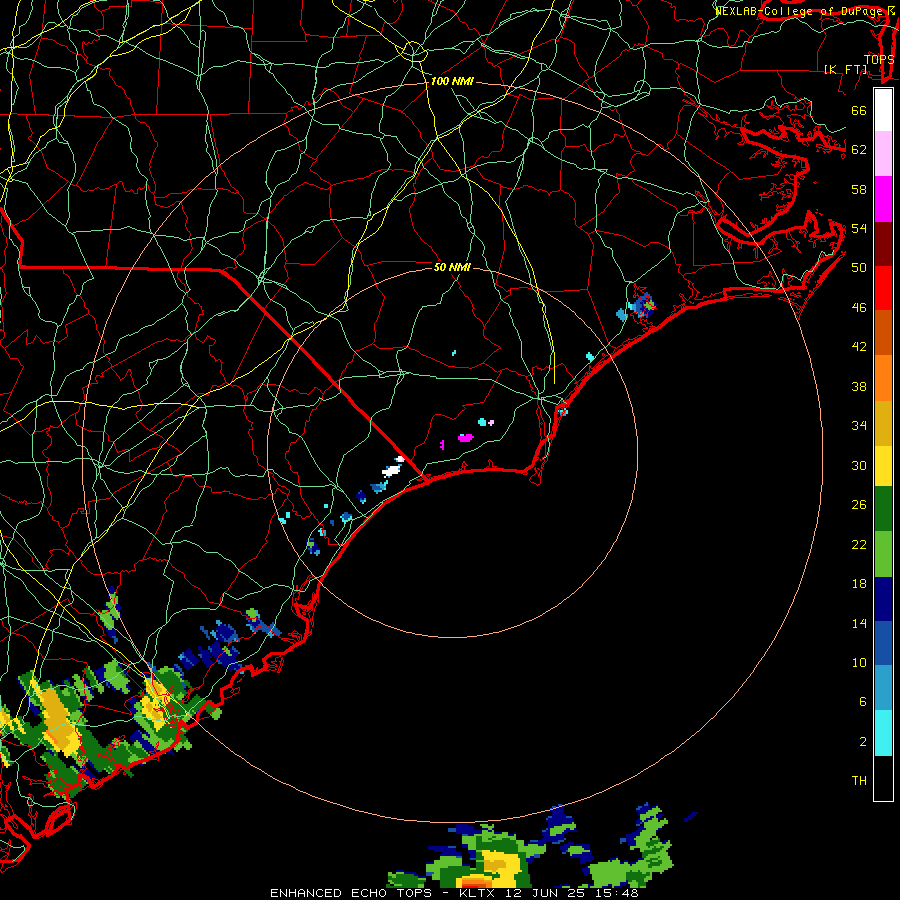Click the large magenta echo cell inland
The image size is (900, 900).
click(465, 438)
